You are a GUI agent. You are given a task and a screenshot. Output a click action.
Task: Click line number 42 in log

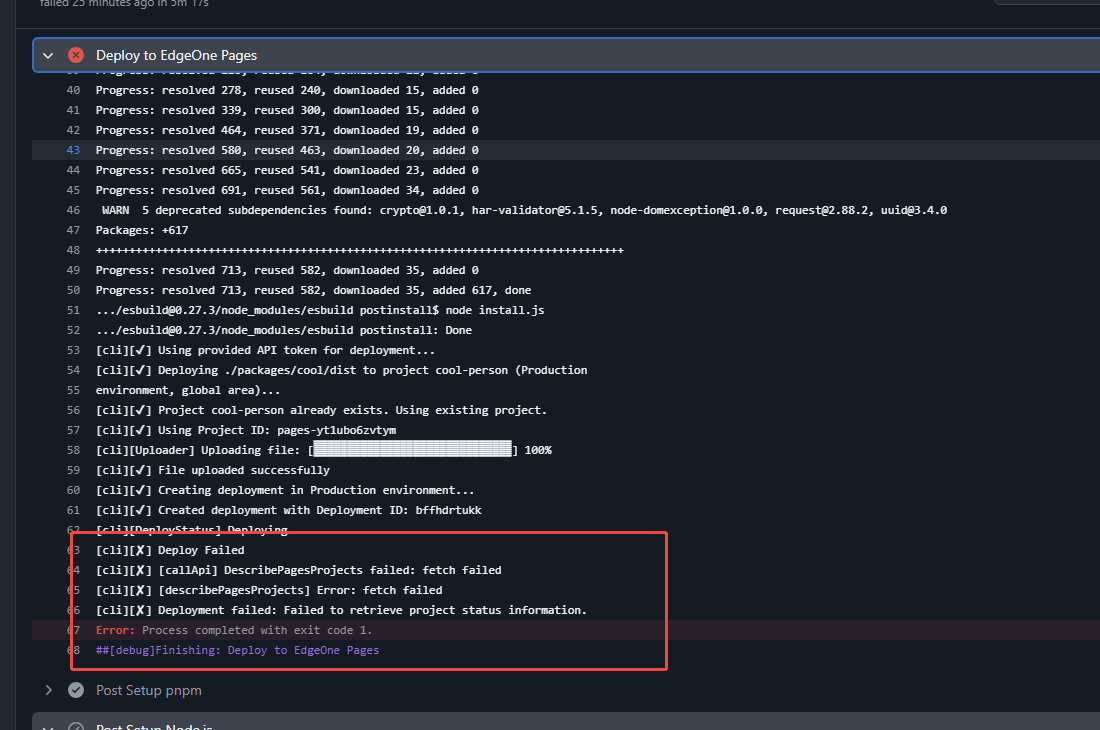tap(73, 130)
